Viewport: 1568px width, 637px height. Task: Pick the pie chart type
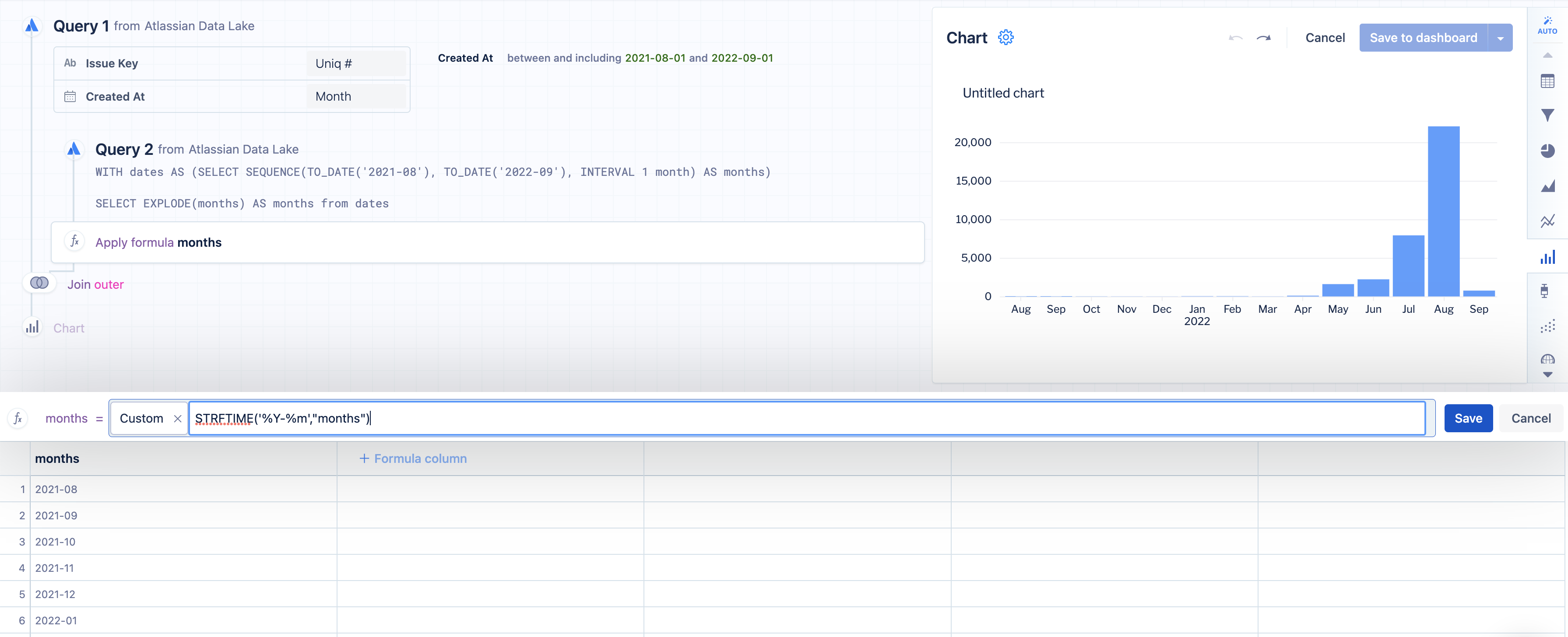click(x=1547, y=150)
